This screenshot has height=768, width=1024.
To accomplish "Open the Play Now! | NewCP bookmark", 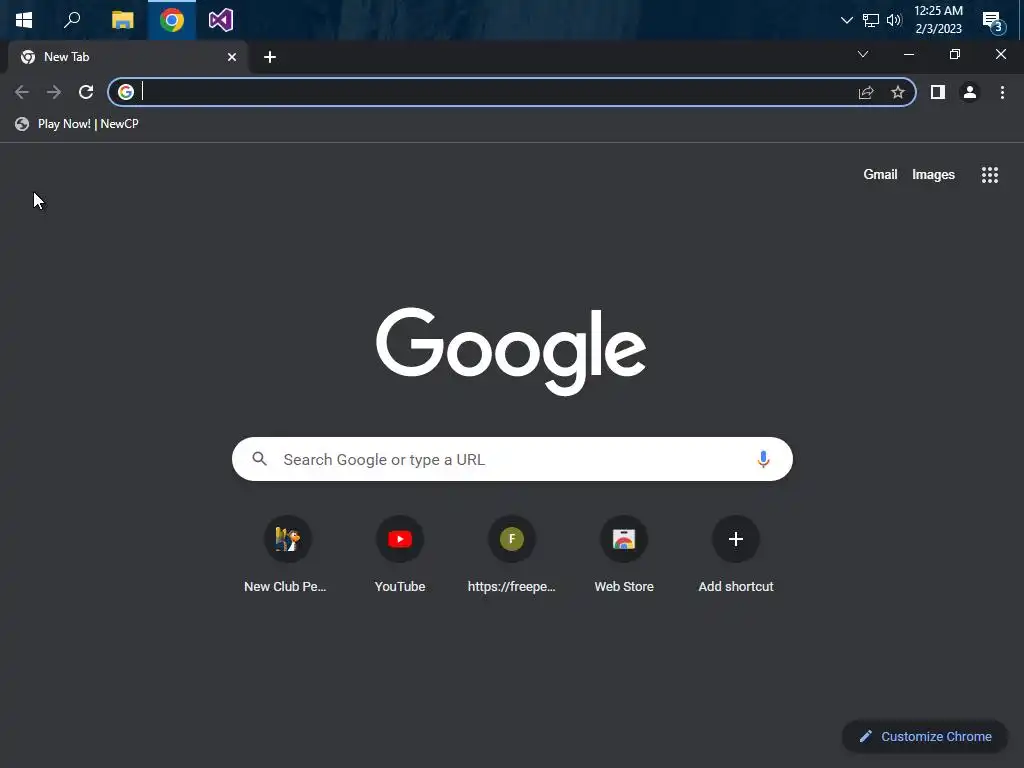I will (x=77, y=124).
